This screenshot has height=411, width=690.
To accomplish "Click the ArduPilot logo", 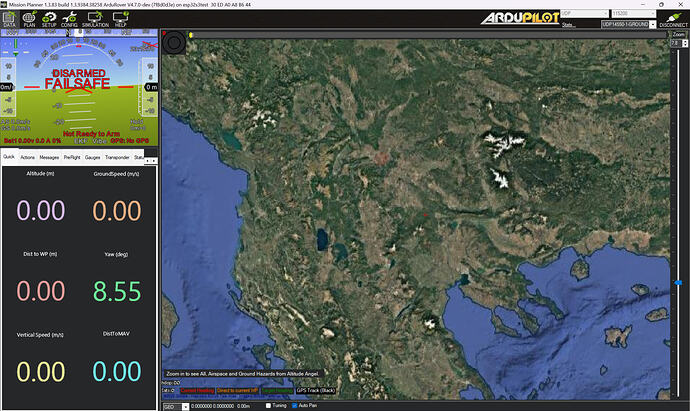I will pos(520,18).
